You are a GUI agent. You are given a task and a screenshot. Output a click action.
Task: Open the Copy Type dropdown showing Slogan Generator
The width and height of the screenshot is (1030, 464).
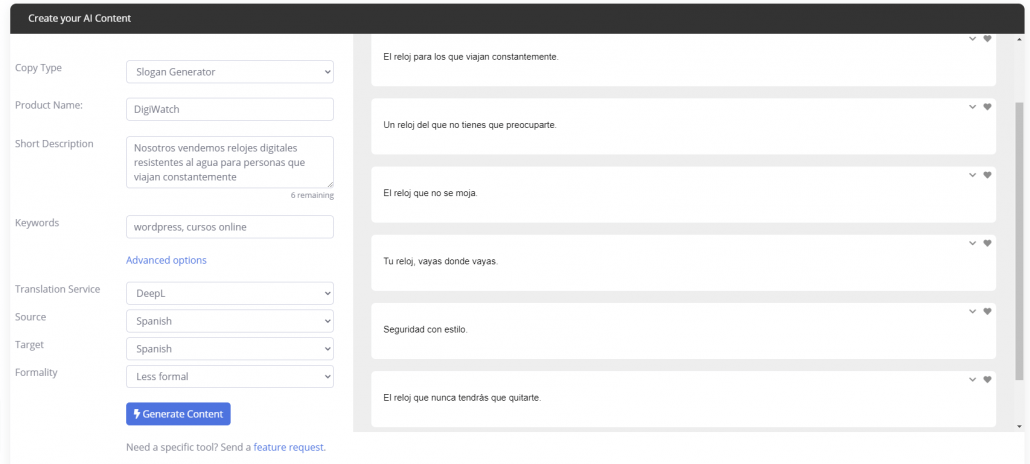point(230,72)
